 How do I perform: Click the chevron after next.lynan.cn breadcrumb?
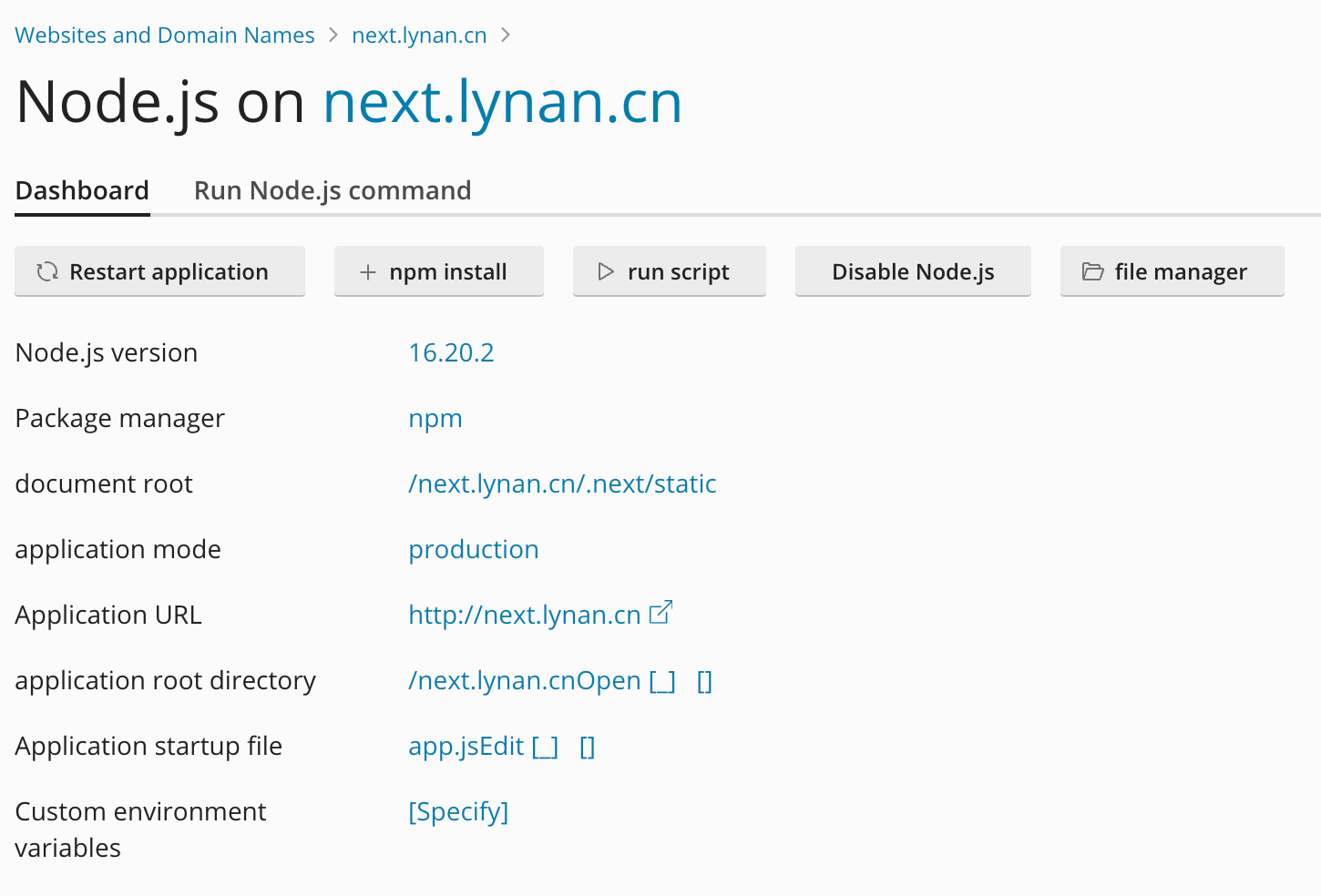506,36
